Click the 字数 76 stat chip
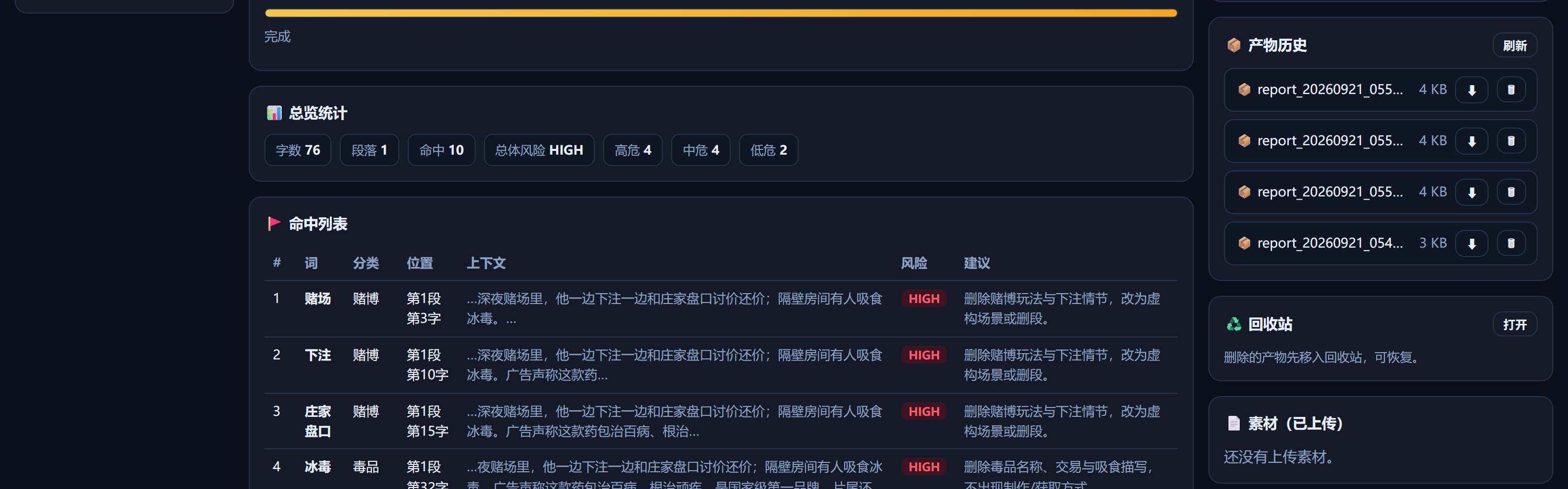This screenshot has width=1568, height=489. pyautogui.click(x=297, y=150)
